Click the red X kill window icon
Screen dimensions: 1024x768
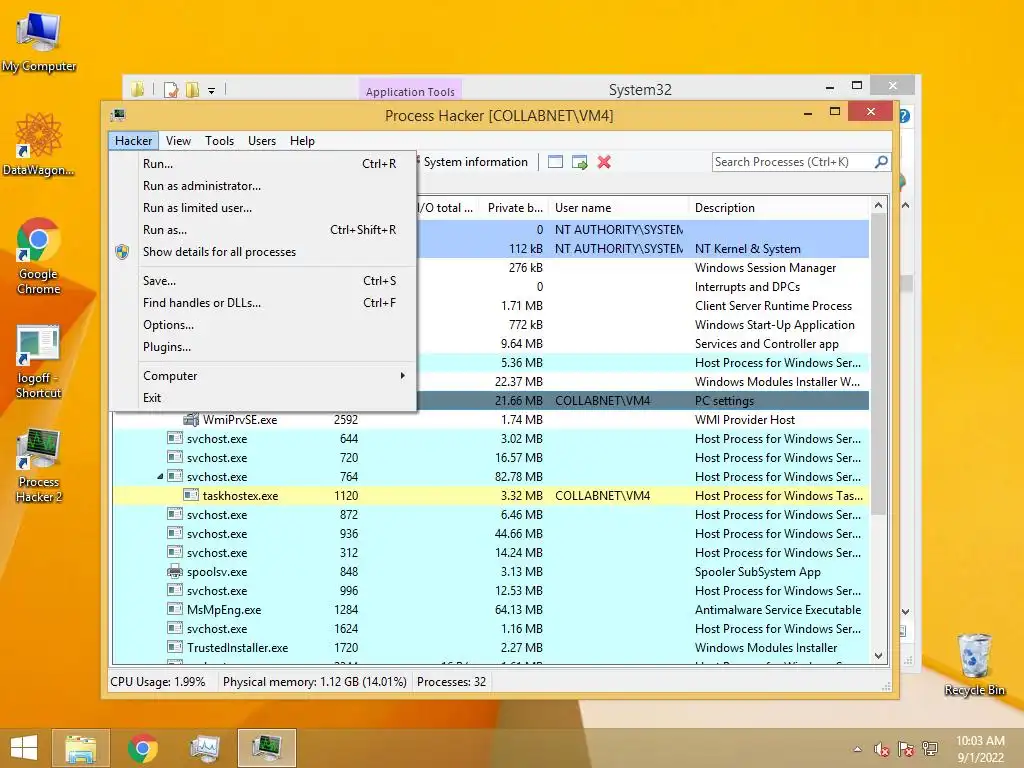tap(604, 162)
